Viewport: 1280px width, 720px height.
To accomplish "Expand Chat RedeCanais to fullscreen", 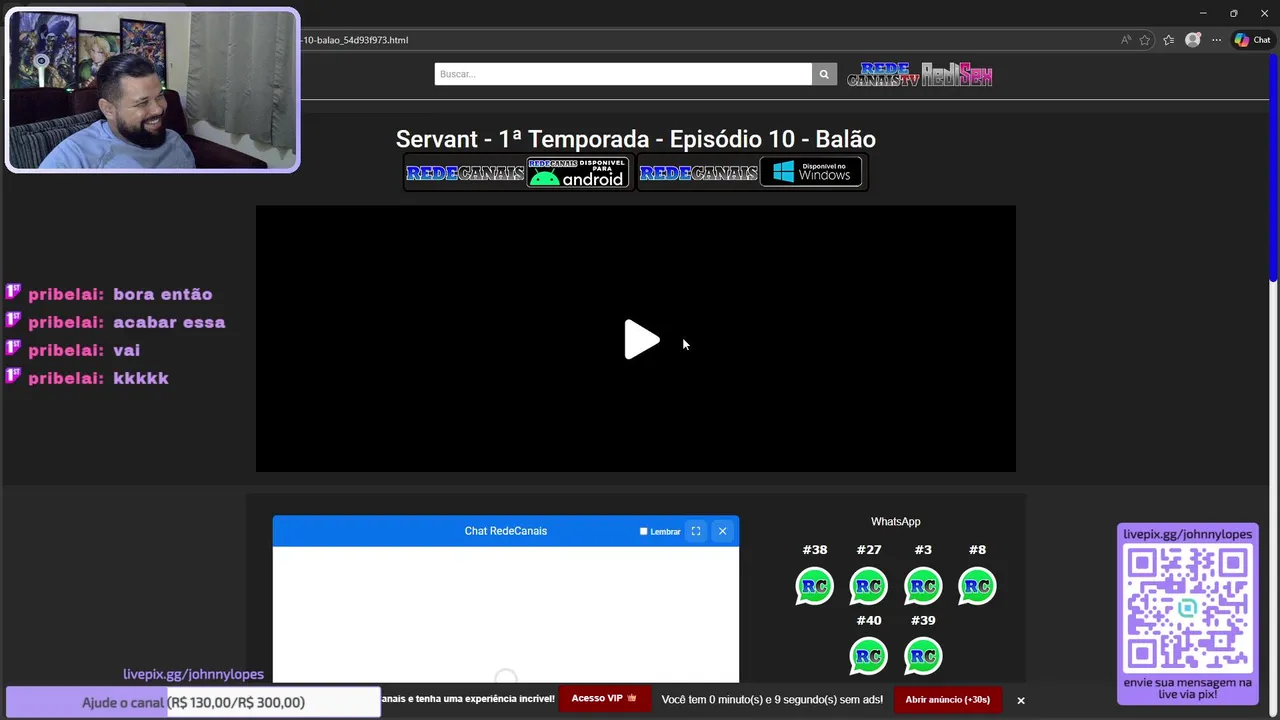I will [x=696, y=531].
